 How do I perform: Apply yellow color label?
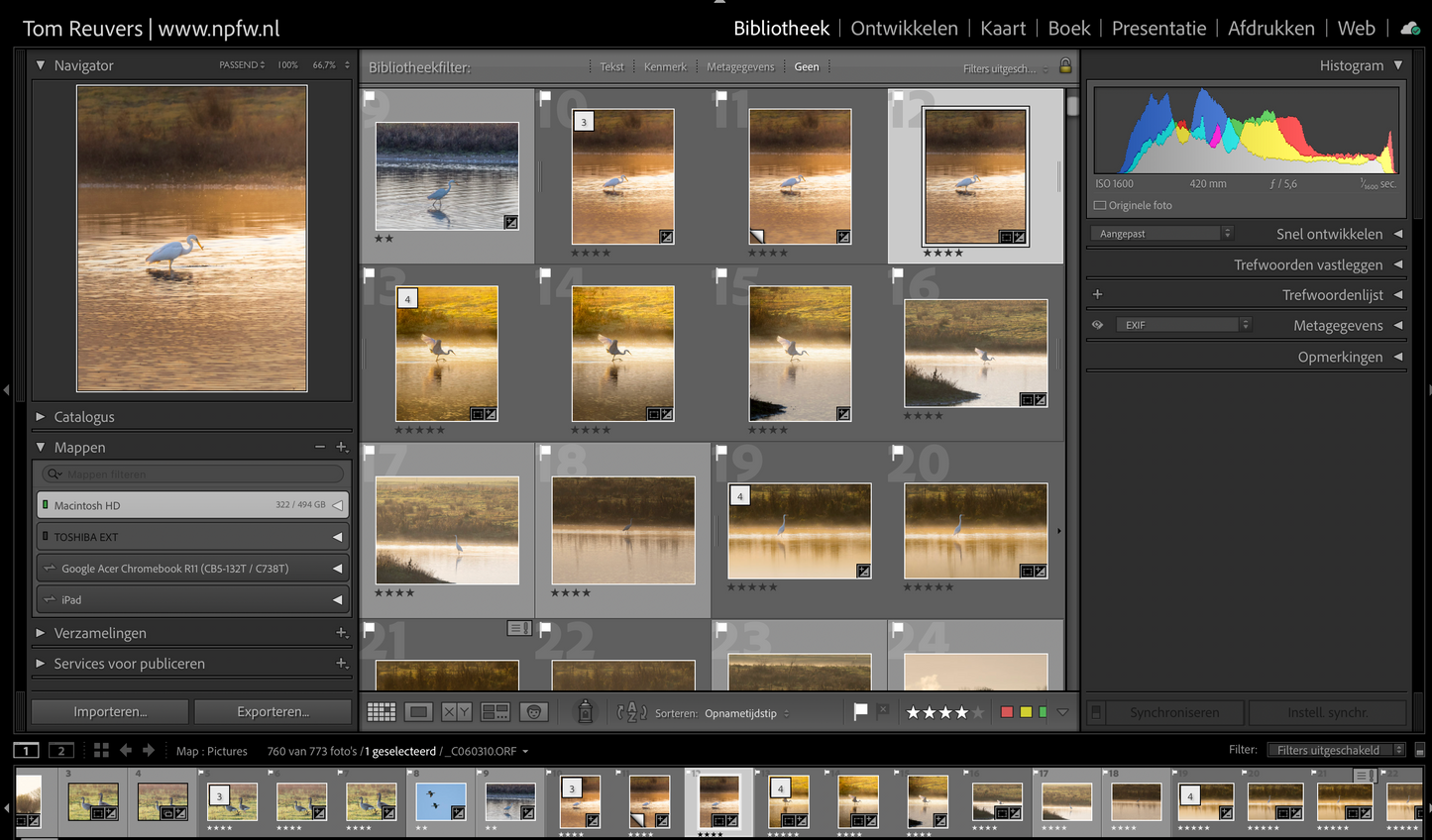(x=1026, y=712)
